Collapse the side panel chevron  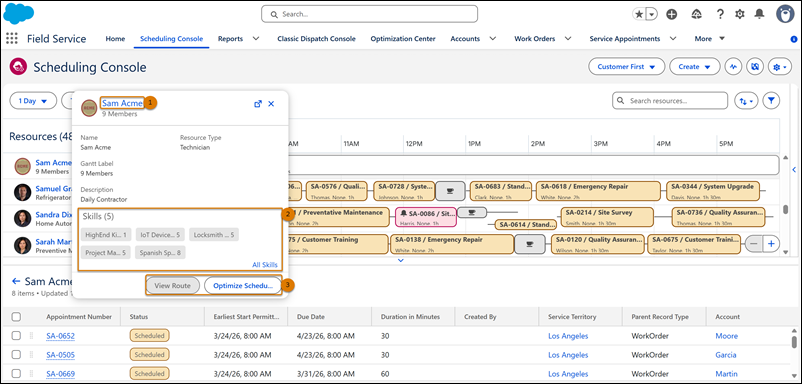[x=794, y=169]
